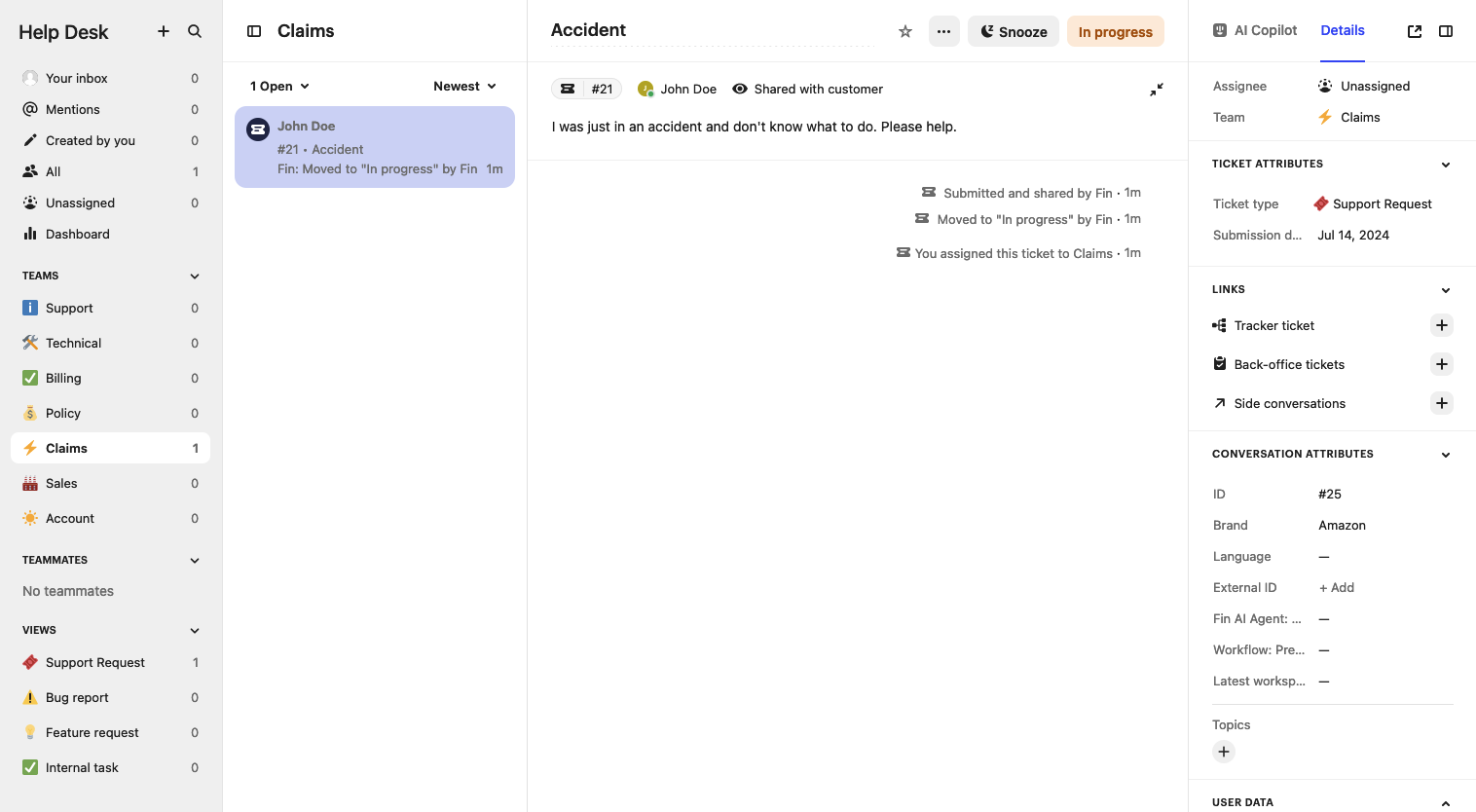Click the Jul 14, 2024 submission date

pos(1353,235)
